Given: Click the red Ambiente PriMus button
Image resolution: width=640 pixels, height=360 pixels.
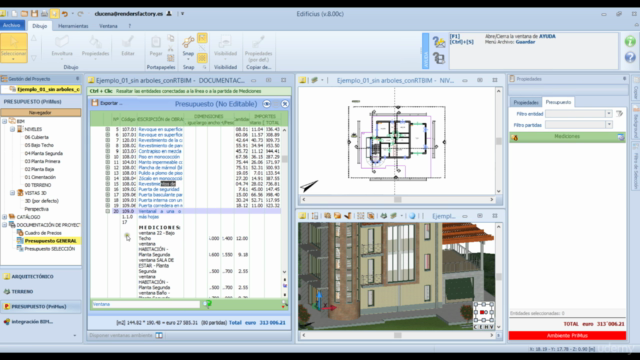Looking at the screenshot, I should coord(567,336).
